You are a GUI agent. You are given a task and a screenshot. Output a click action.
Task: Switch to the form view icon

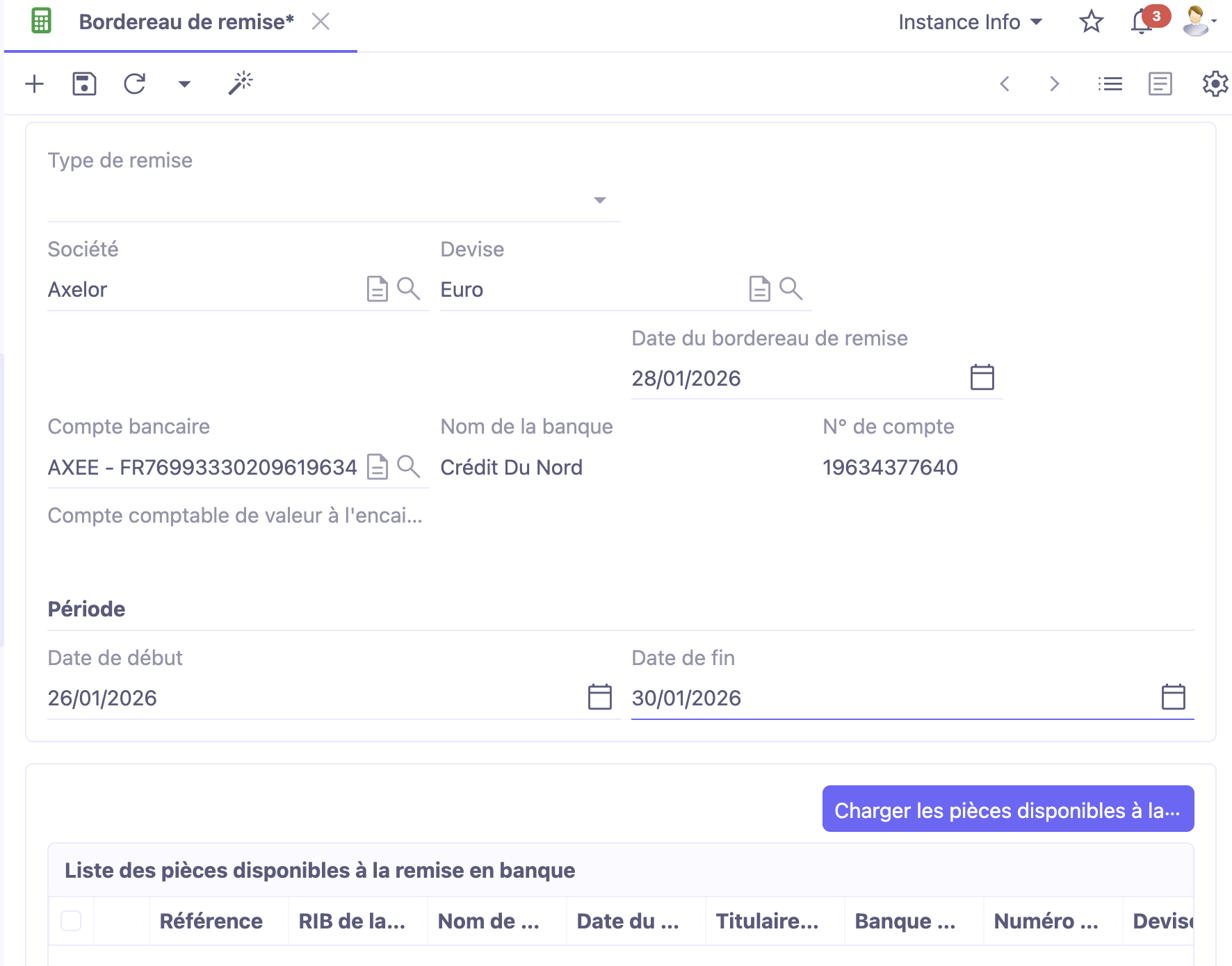[1160, 83]
